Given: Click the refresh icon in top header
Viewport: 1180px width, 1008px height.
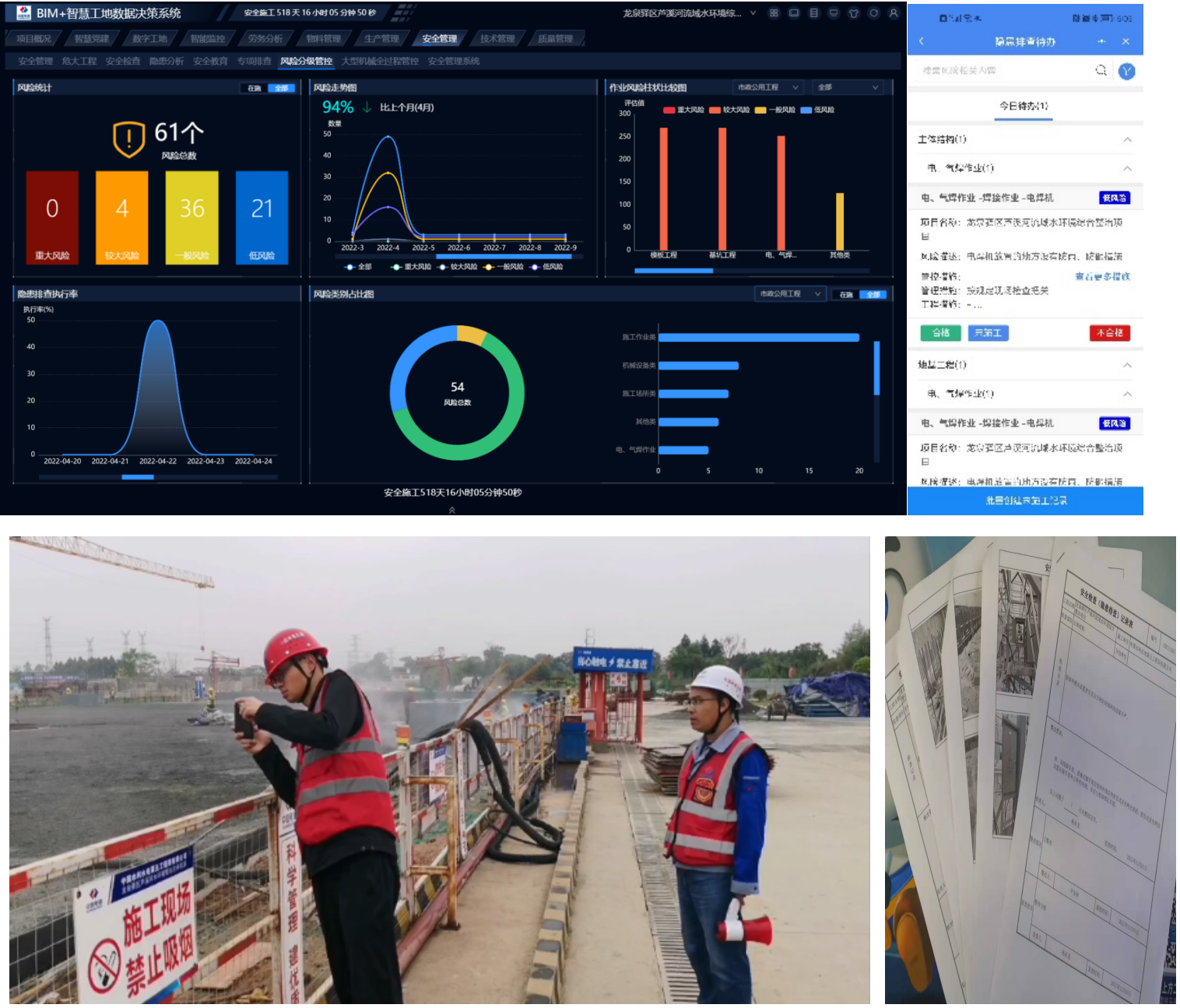Looking at the screenshot, I should coord(873,13).
